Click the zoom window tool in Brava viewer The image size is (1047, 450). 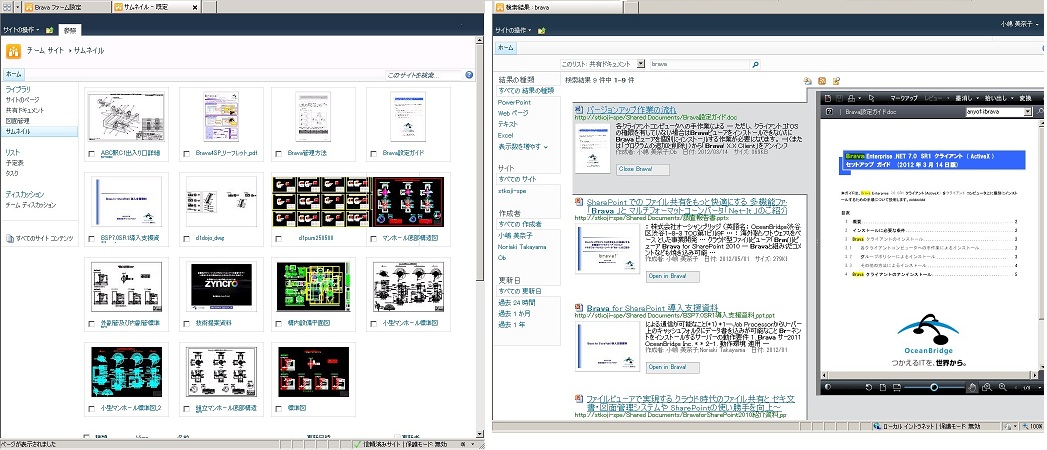tap(986, 387)
